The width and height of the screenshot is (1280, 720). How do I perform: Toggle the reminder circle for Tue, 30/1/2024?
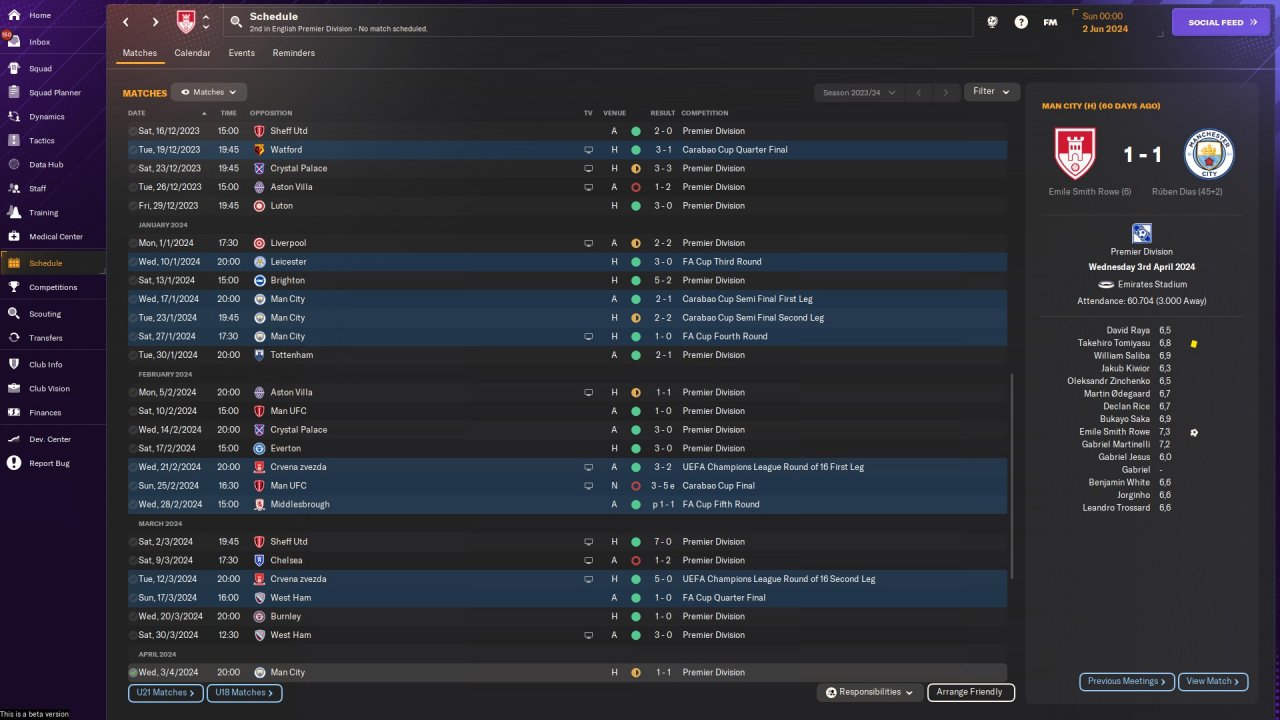tap(133, 355)
